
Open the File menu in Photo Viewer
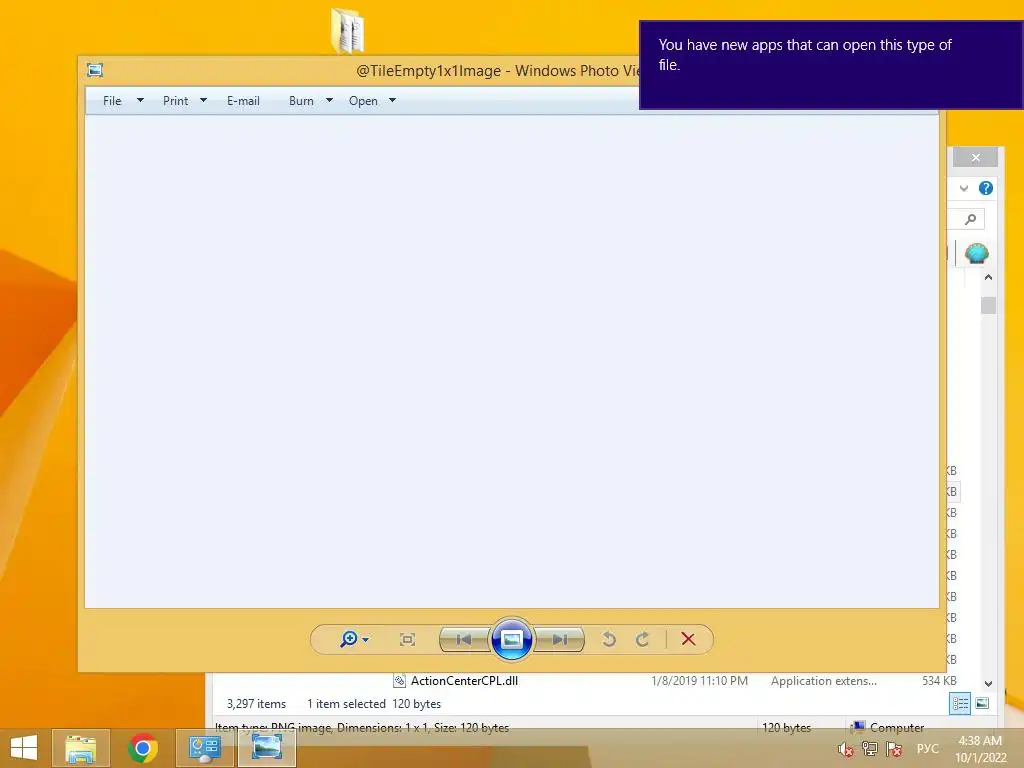point(112,101)
